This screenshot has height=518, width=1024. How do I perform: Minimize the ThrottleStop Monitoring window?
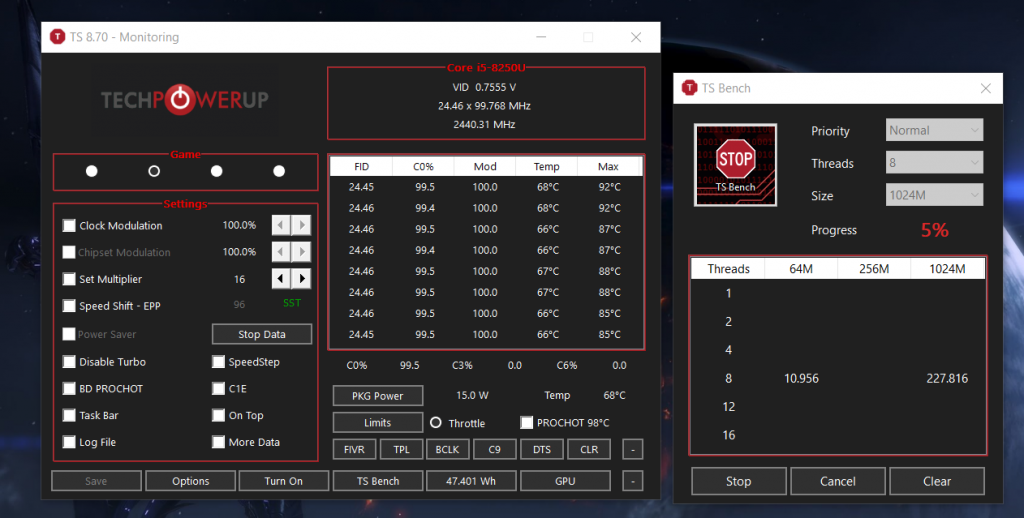pos(541,37)
